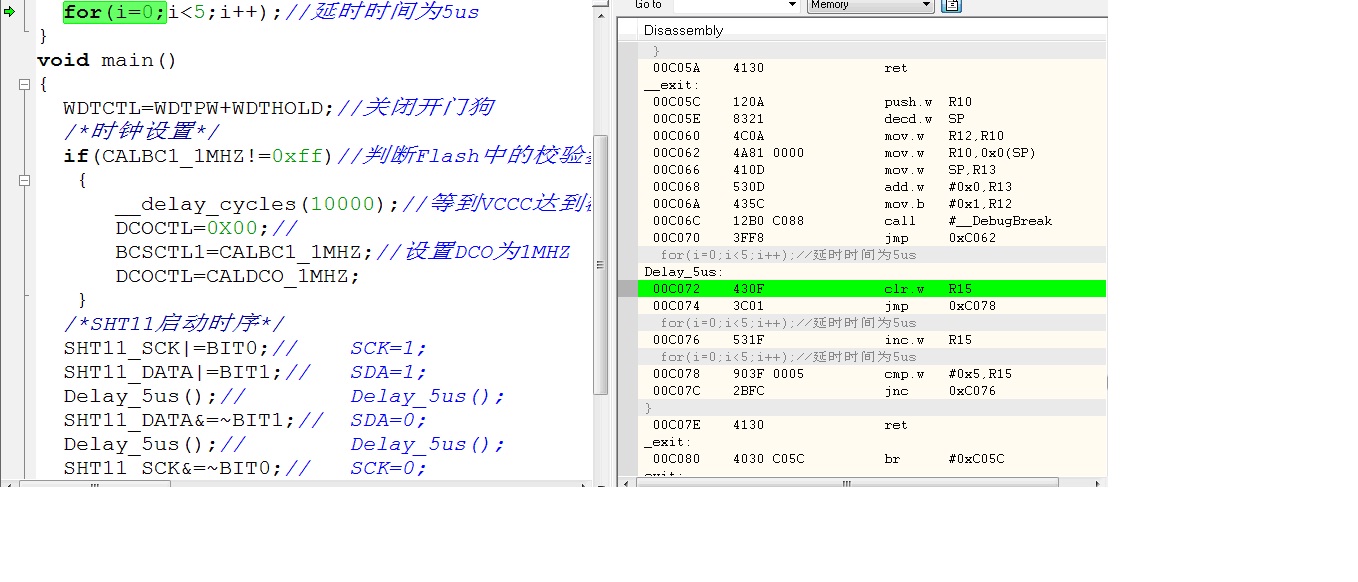
Task: Select the 'cmp.w #0x5,R15' instruction row
Action: [x=872, y=374]
